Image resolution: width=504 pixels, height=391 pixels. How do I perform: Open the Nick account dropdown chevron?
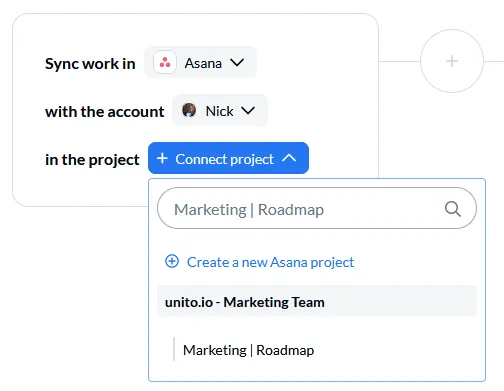[248, 110]
